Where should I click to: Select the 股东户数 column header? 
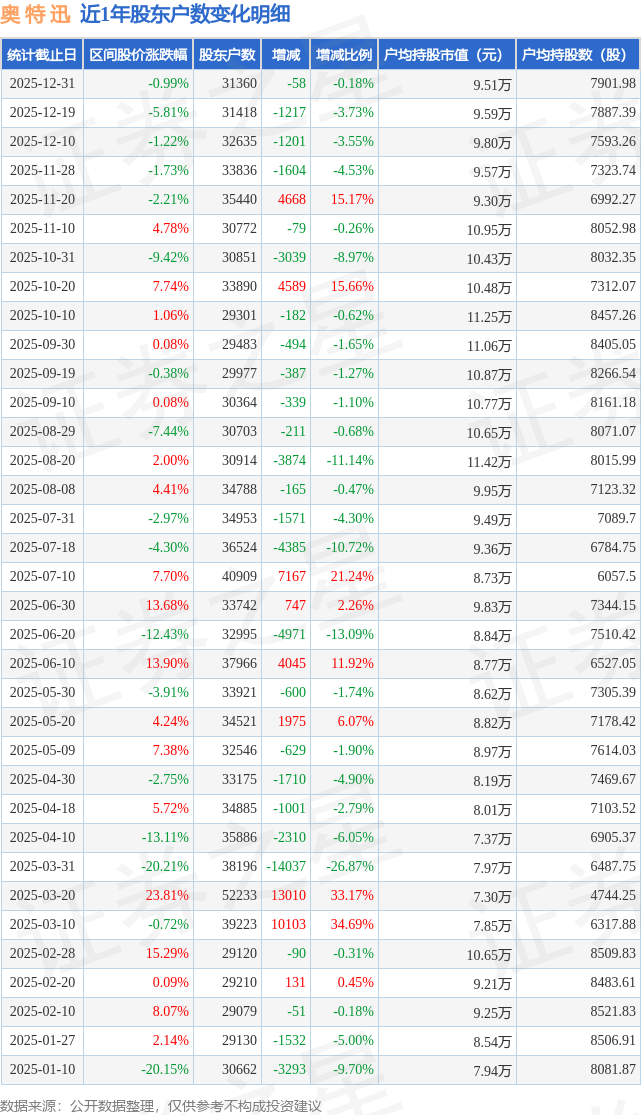[227, 55]
